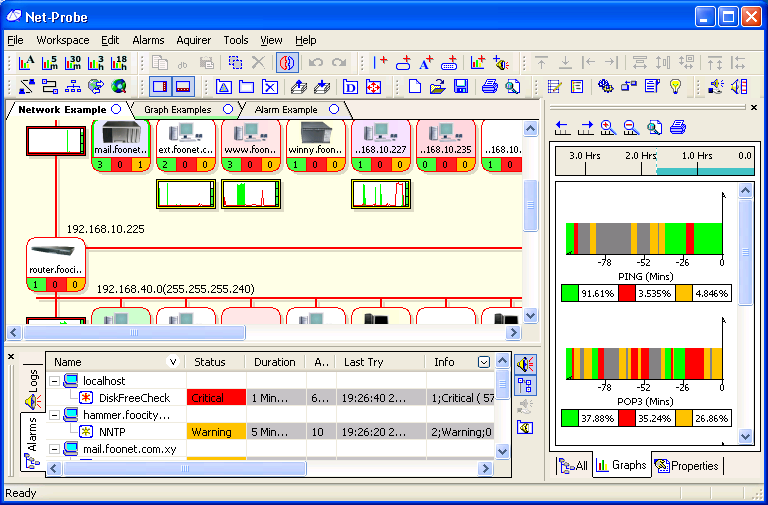Select the circle on Network Example tab

coord(116,109)
